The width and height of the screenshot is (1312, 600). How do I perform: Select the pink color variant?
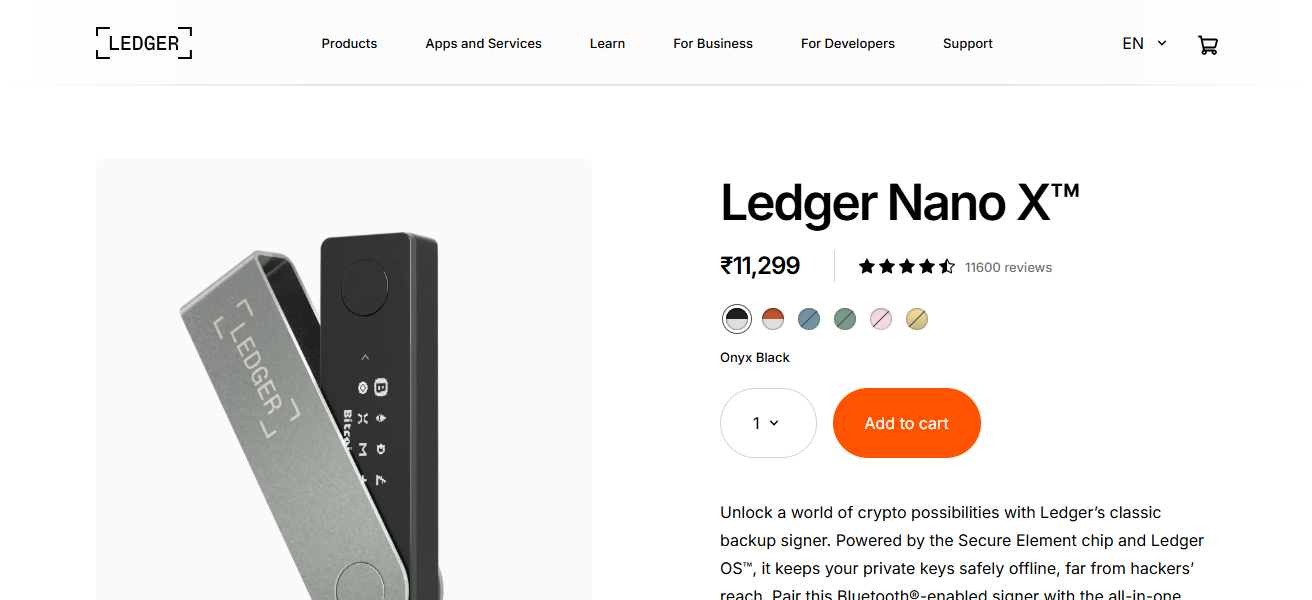[x=880, y=318]
